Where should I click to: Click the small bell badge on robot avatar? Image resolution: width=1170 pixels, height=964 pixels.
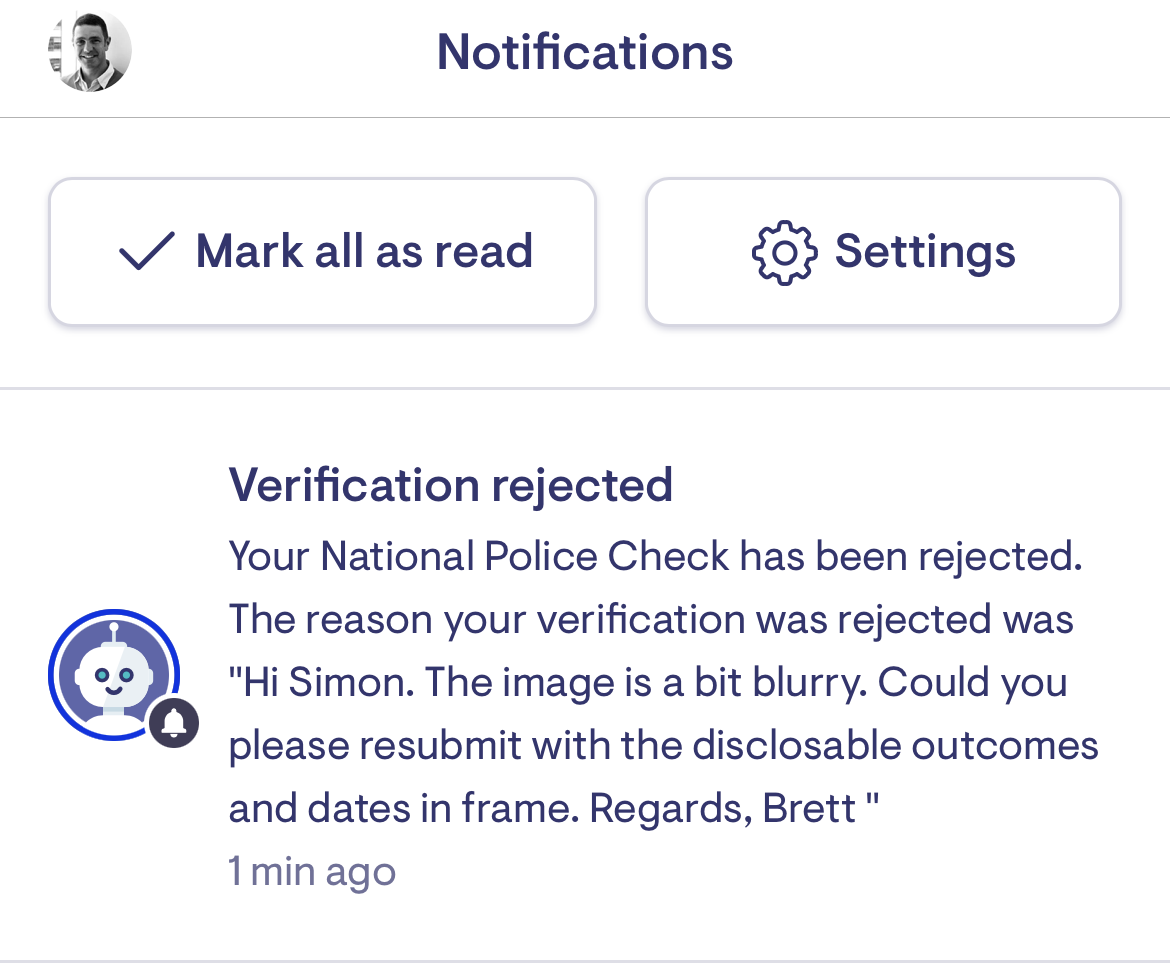174,723
